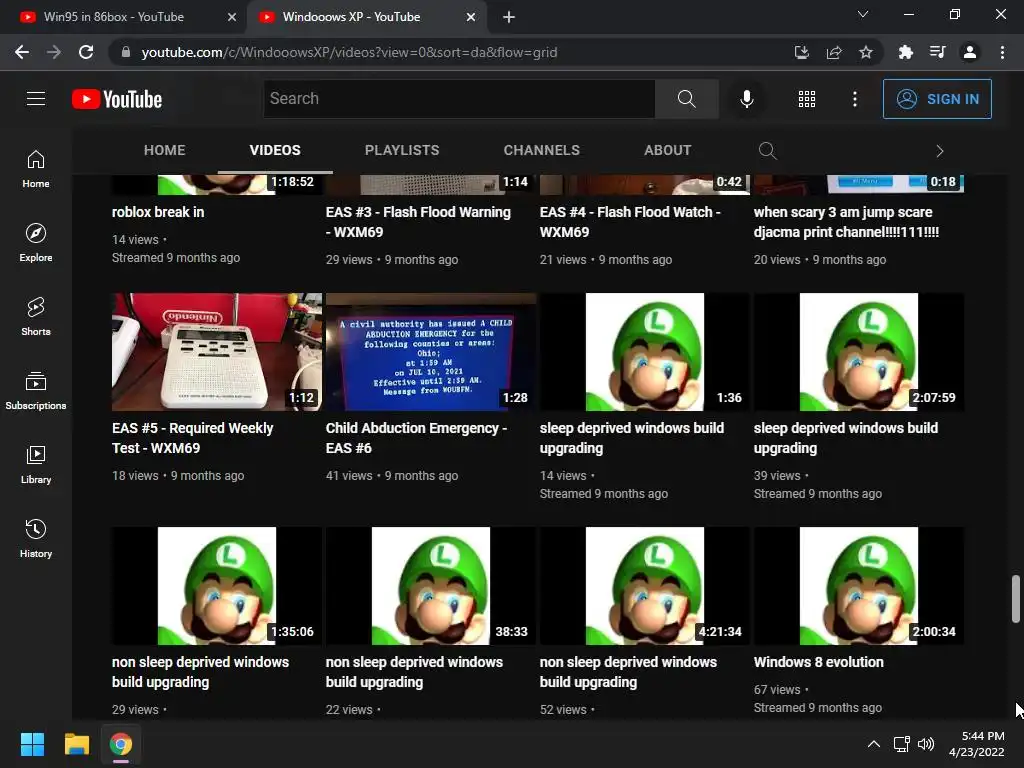Open when scary 3 am jump scare video
1024x768 pixels.
click(846, 222)
